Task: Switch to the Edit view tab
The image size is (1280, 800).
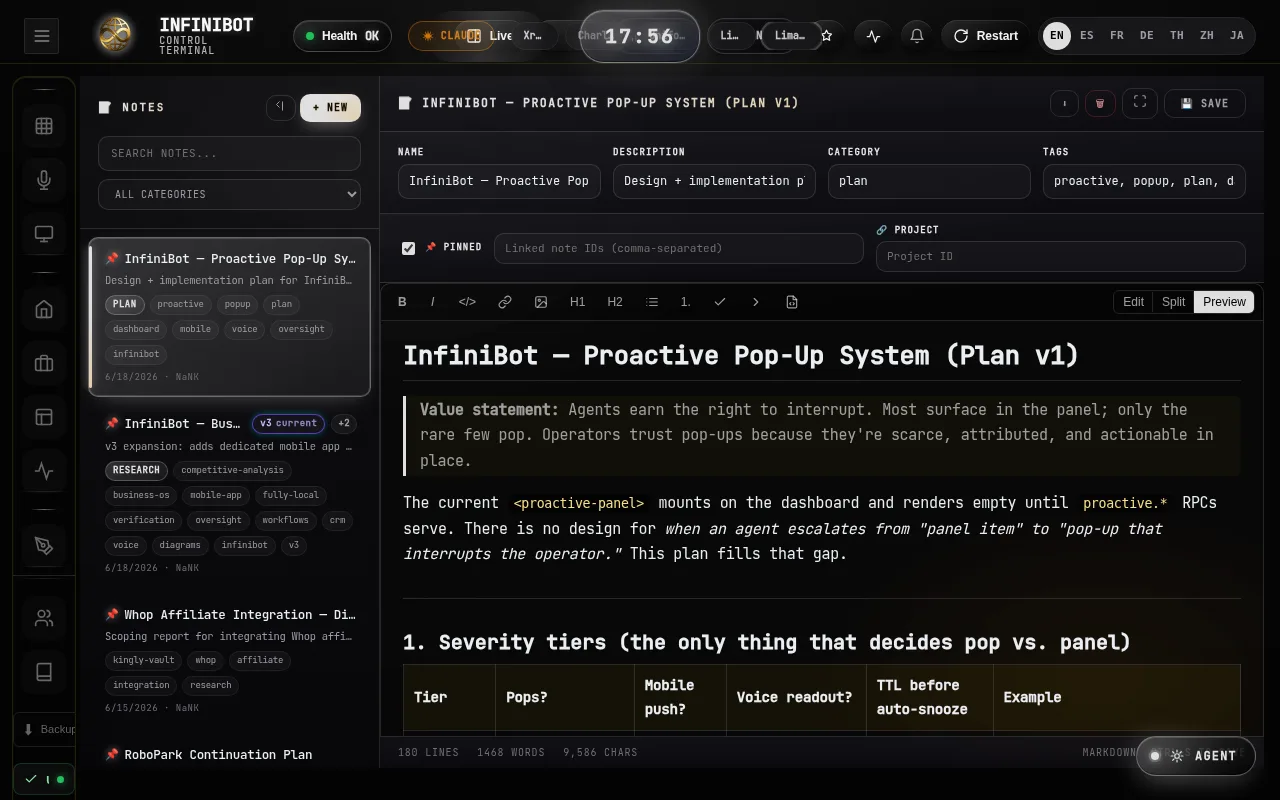Action: 1133,302
